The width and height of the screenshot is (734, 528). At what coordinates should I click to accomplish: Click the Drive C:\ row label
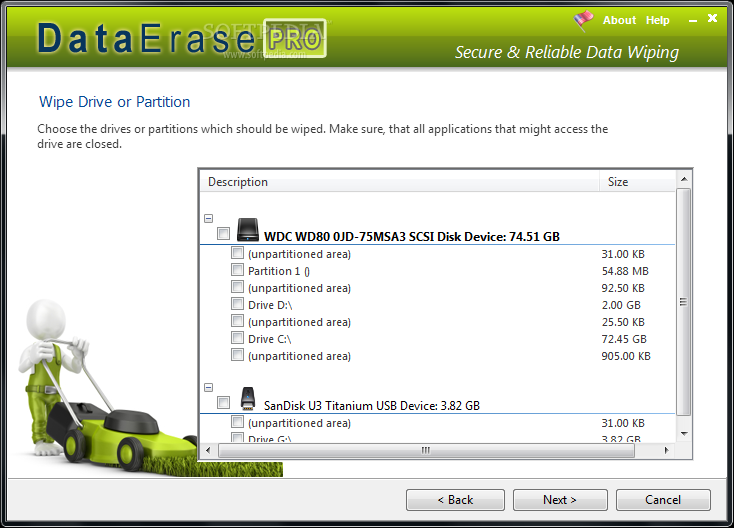(x=270, y=339)
